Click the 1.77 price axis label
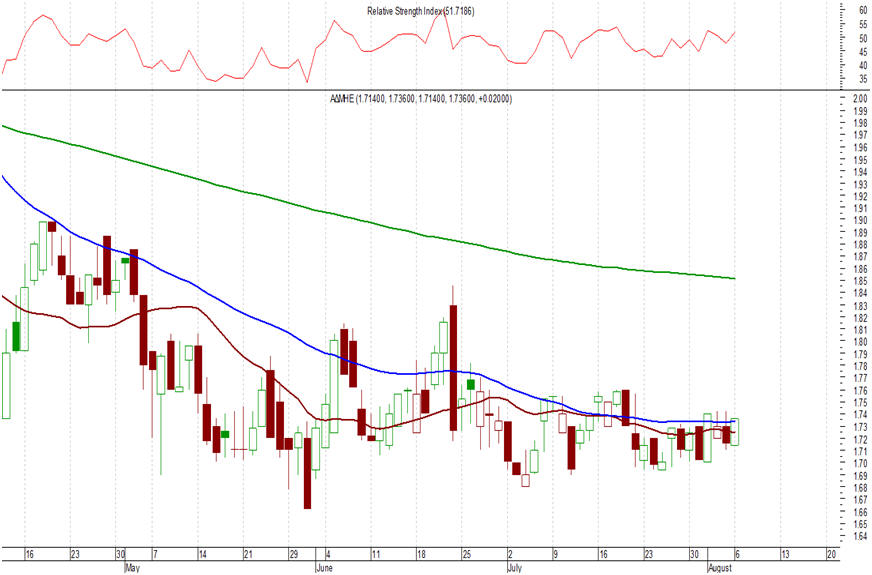This screenshot has width=872, height=575. click(860, 378)
